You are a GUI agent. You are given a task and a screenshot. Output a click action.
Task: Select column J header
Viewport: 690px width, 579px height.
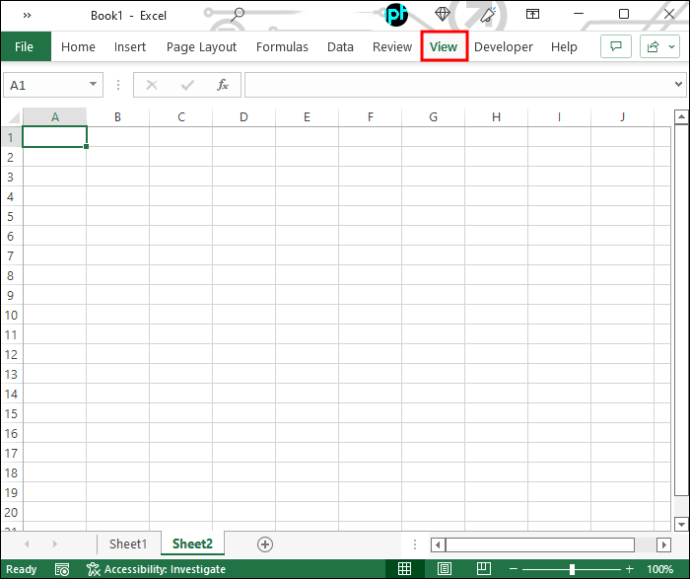(622, 117)
